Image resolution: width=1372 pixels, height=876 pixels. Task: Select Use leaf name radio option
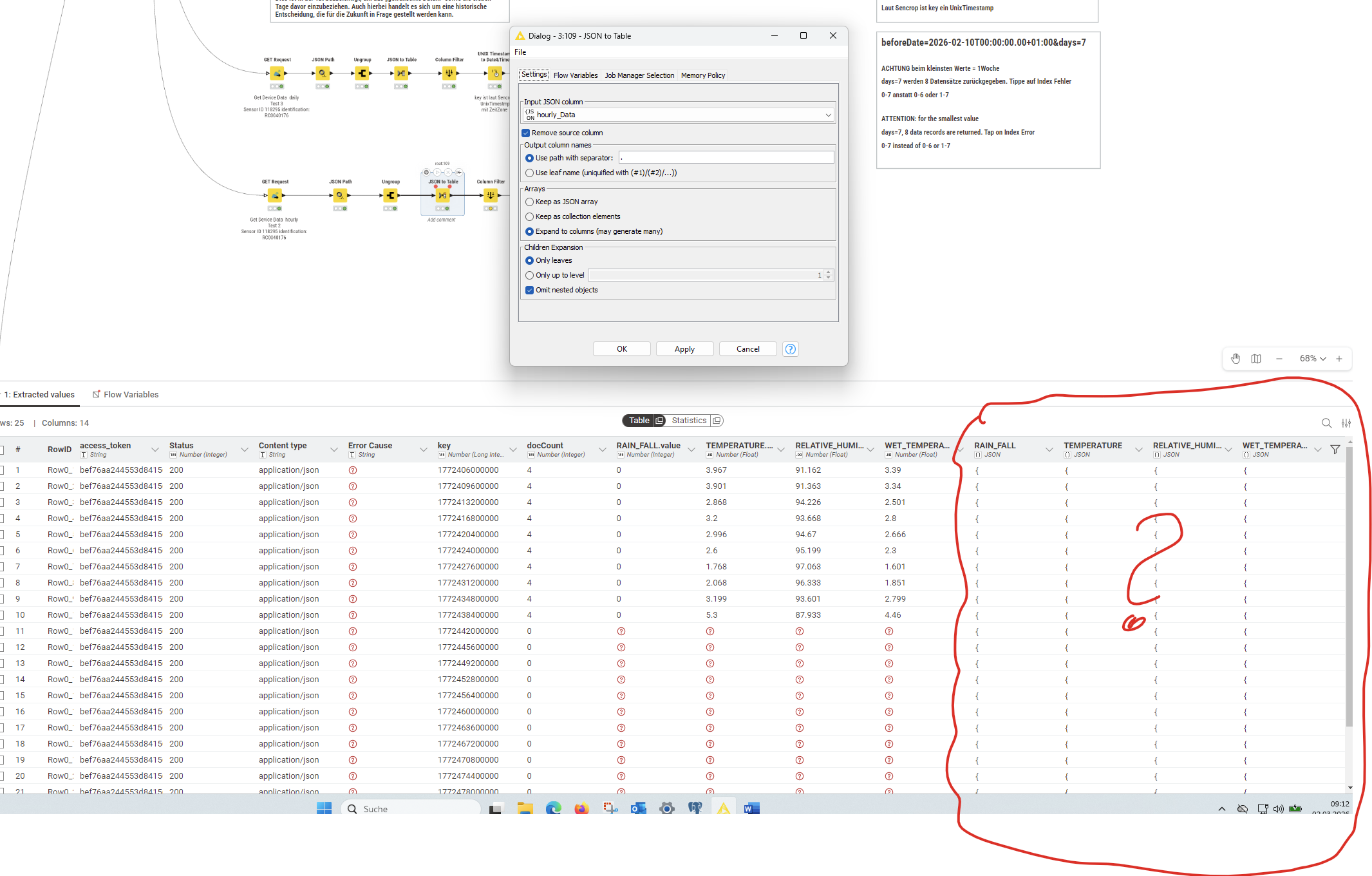[x=529, y=173]
